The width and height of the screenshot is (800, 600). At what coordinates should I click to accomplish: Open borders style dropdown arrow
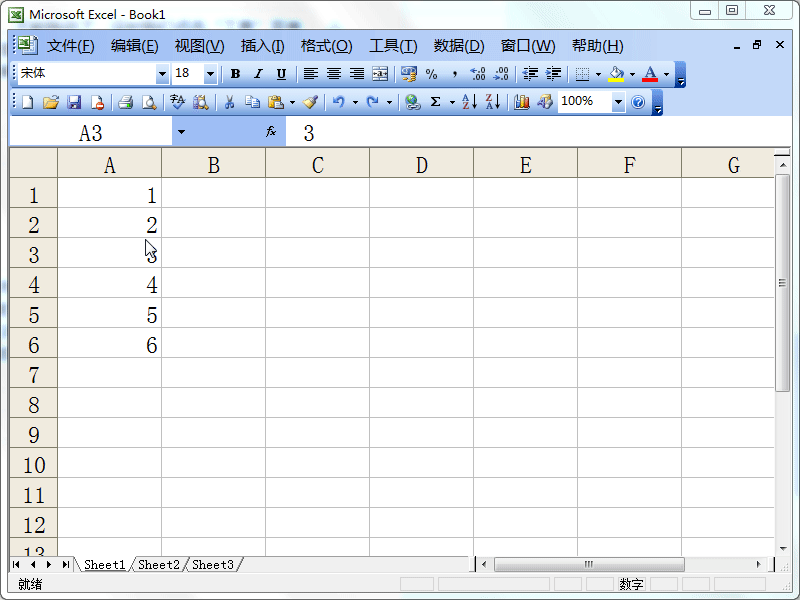tap(598, 74)
